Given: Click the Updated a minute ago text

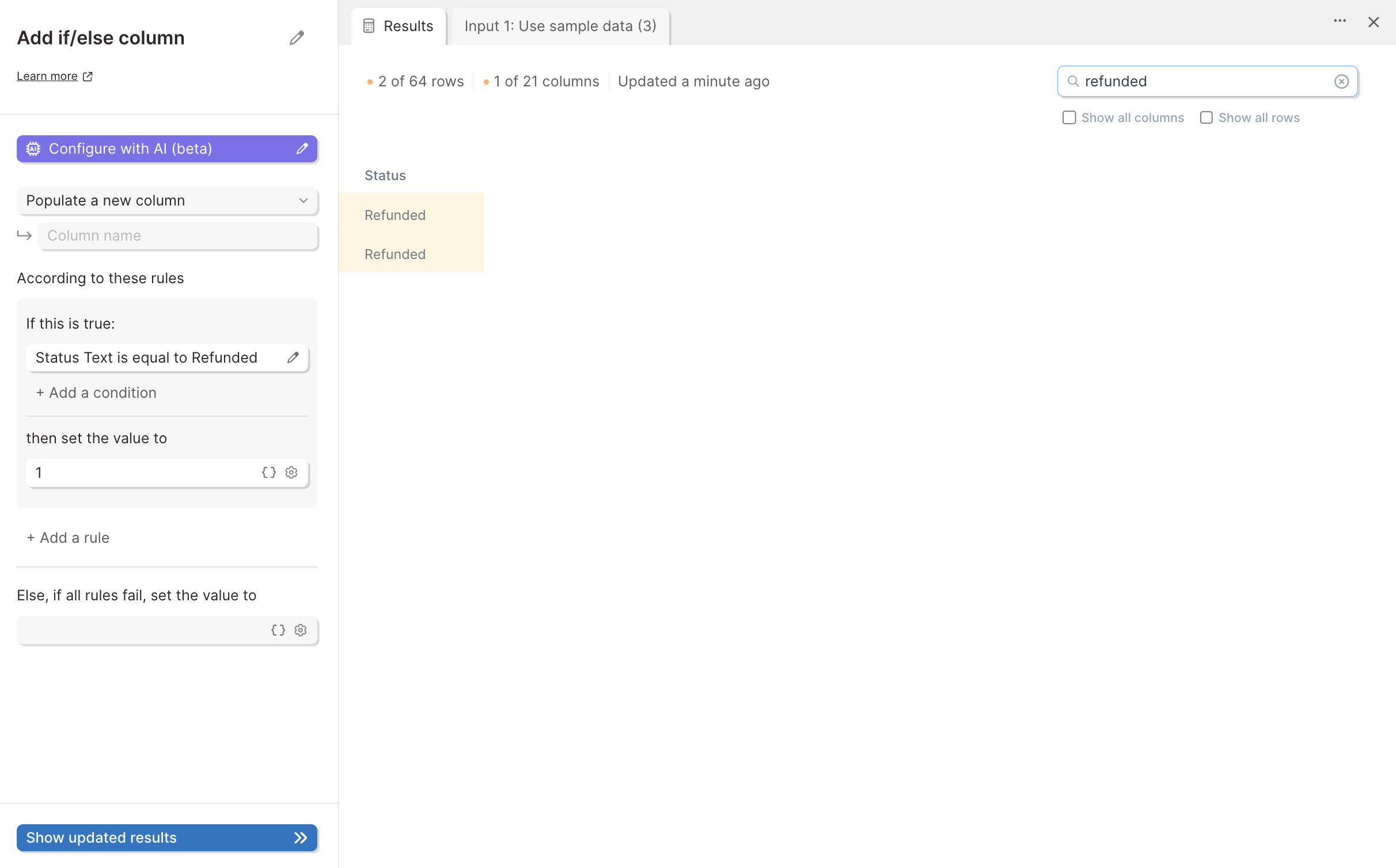Looking at the screenshot, I should pyautogui.click(x=693, y=81).
